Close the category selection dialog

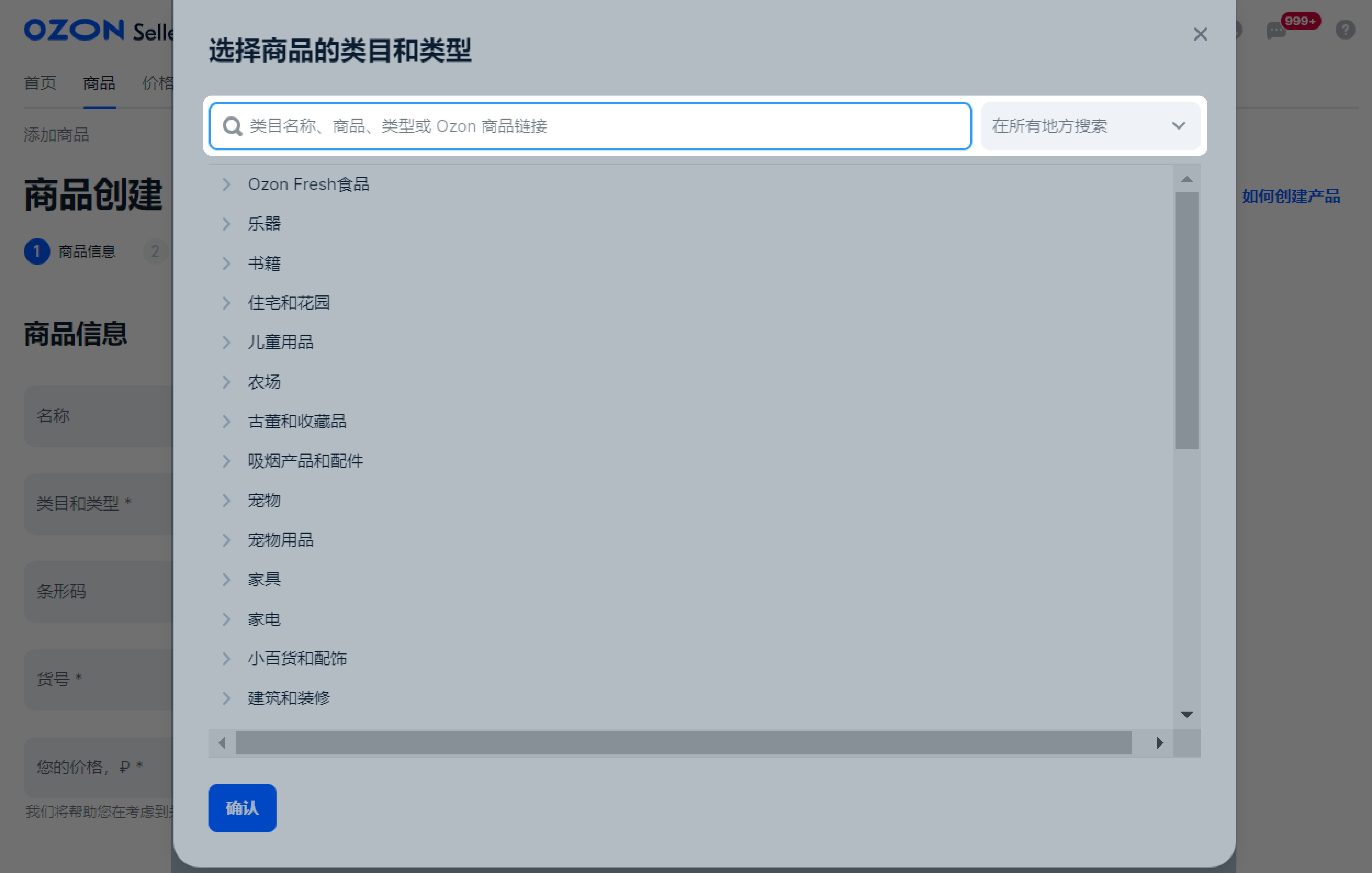1200,34
